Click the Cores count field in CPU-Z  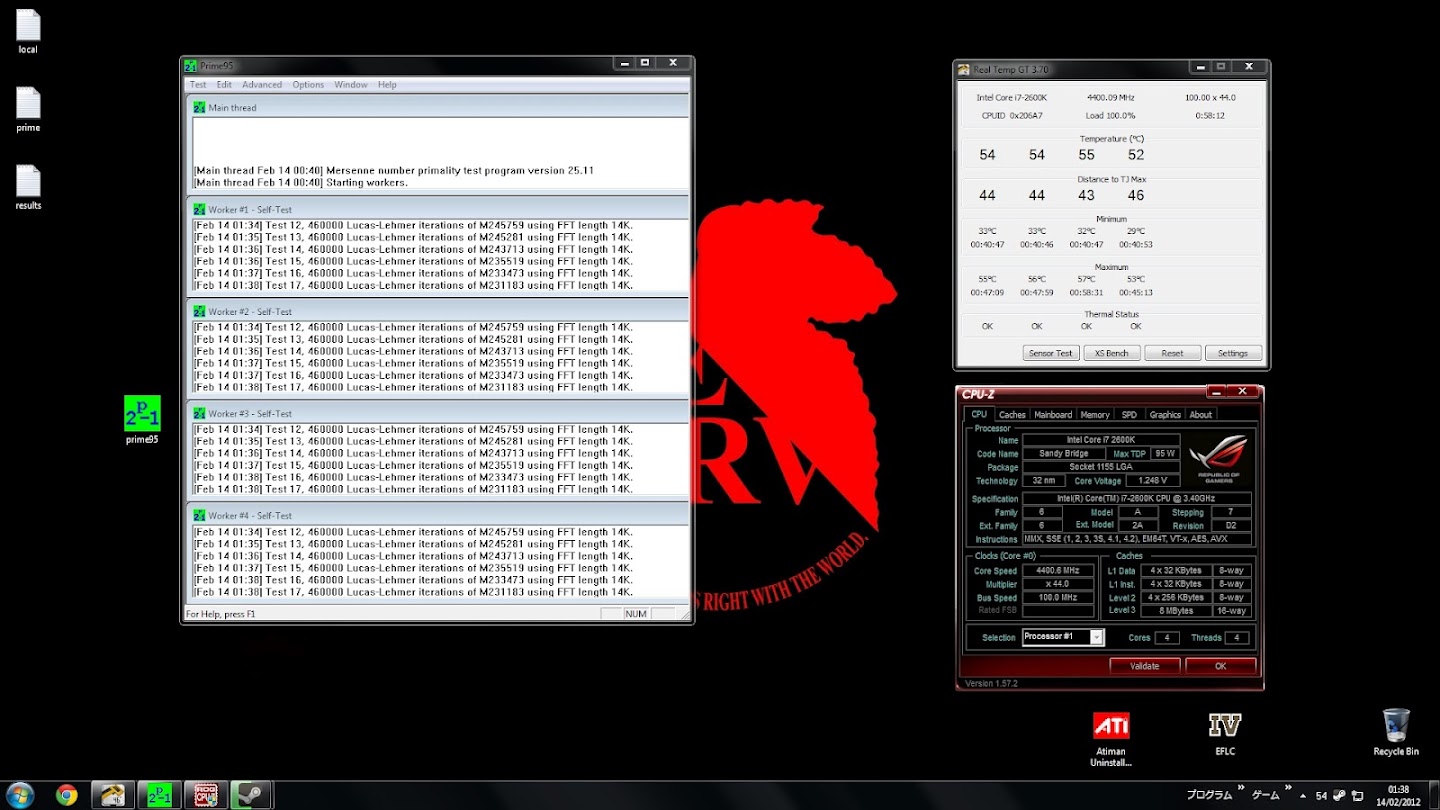click(1167, 638)
